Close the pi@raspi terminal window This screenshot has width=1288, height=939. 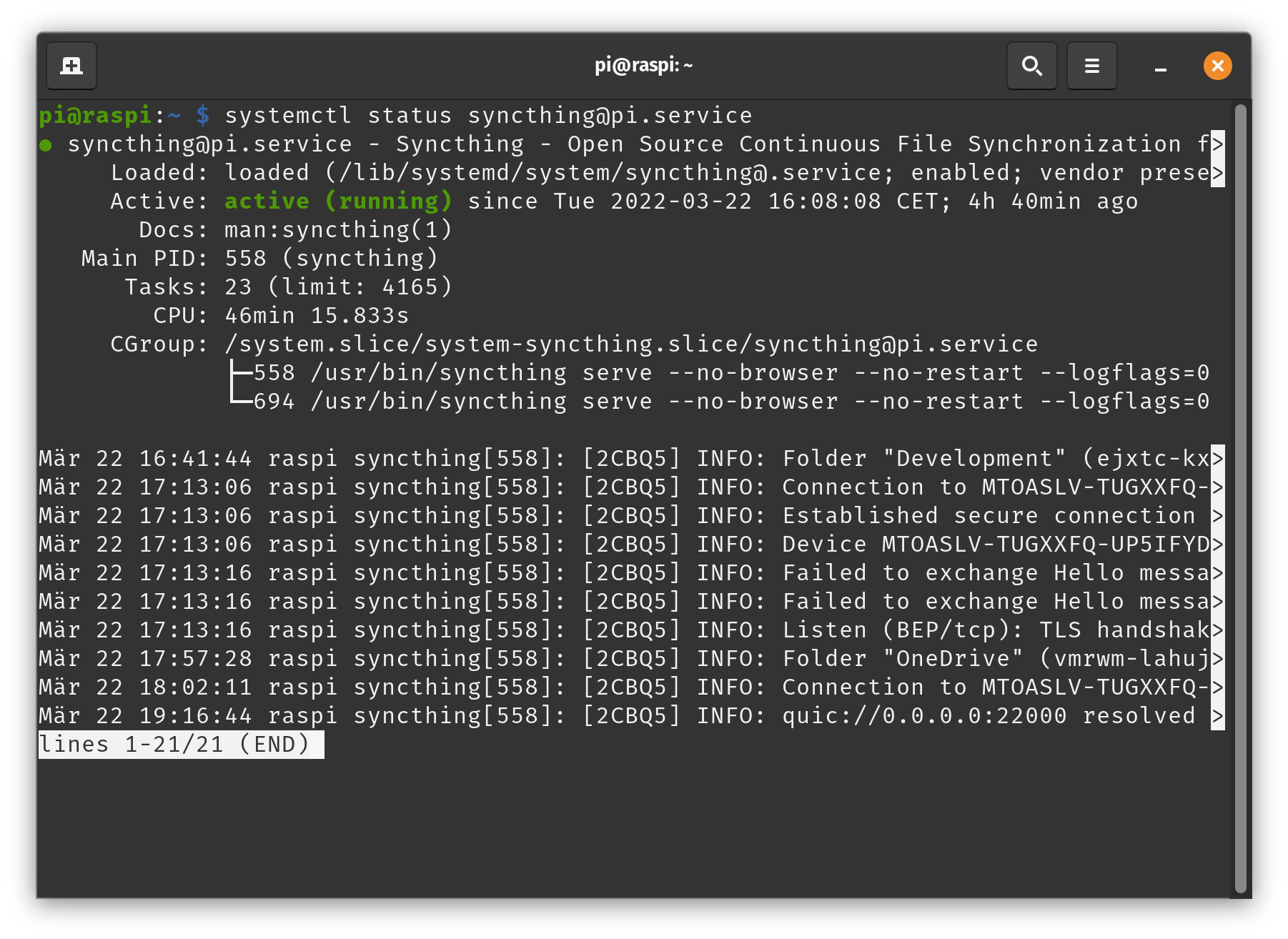[1217, 66]
